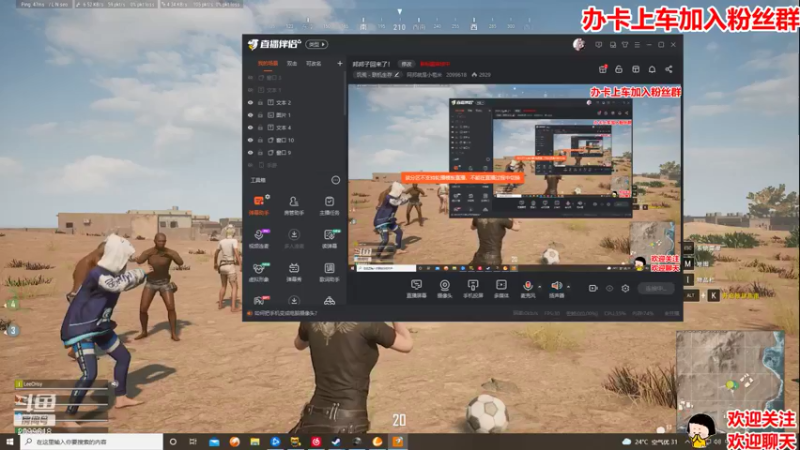800x450 pixels.
Task: Switch to the 我的场景 scene tab
Action: click(268, 64)
